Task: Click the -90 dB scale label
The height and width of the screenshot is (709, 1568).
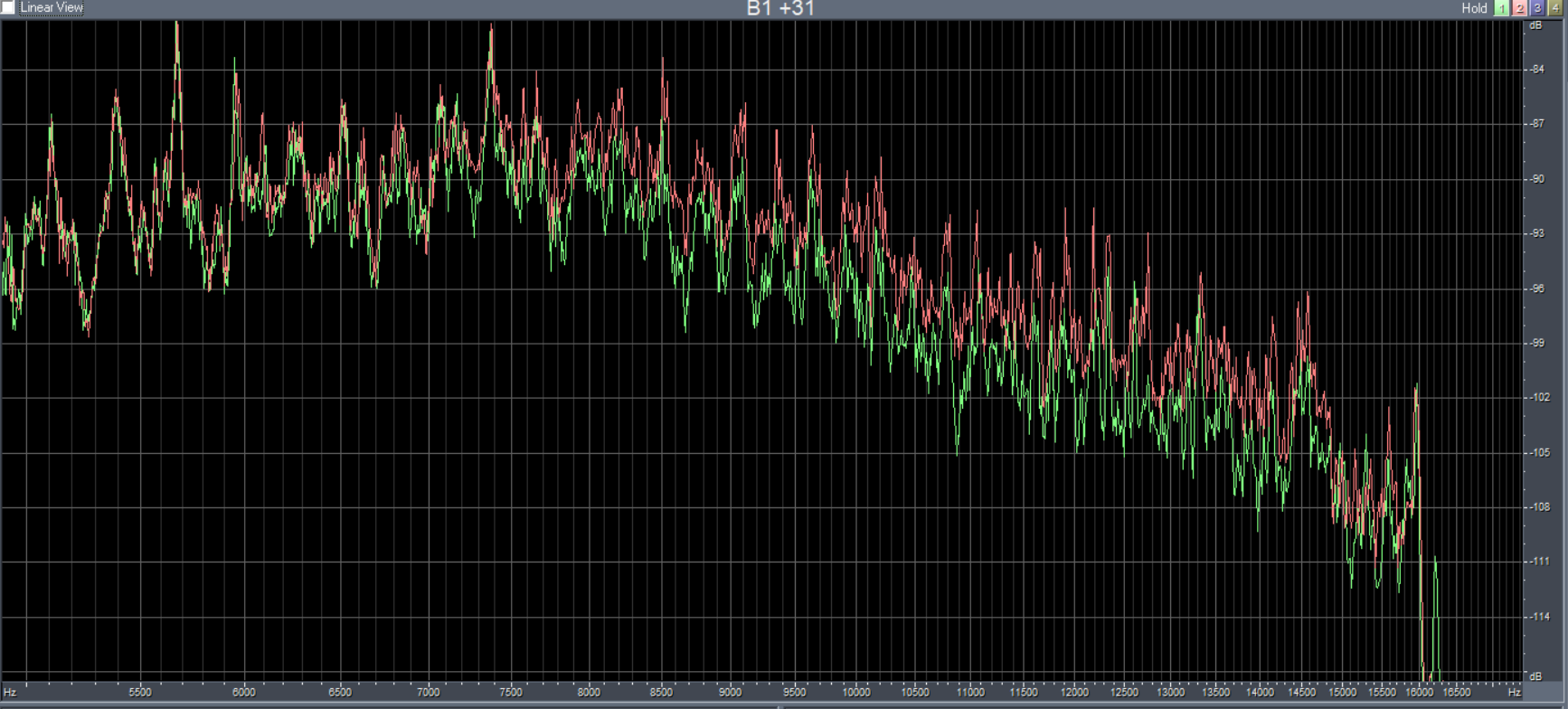Action: [1537, 179]
